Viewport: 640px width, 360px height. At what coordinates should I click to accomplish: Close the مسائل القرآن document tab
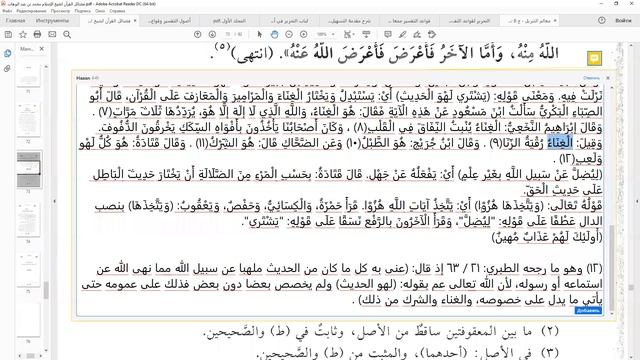coord(135,21)
